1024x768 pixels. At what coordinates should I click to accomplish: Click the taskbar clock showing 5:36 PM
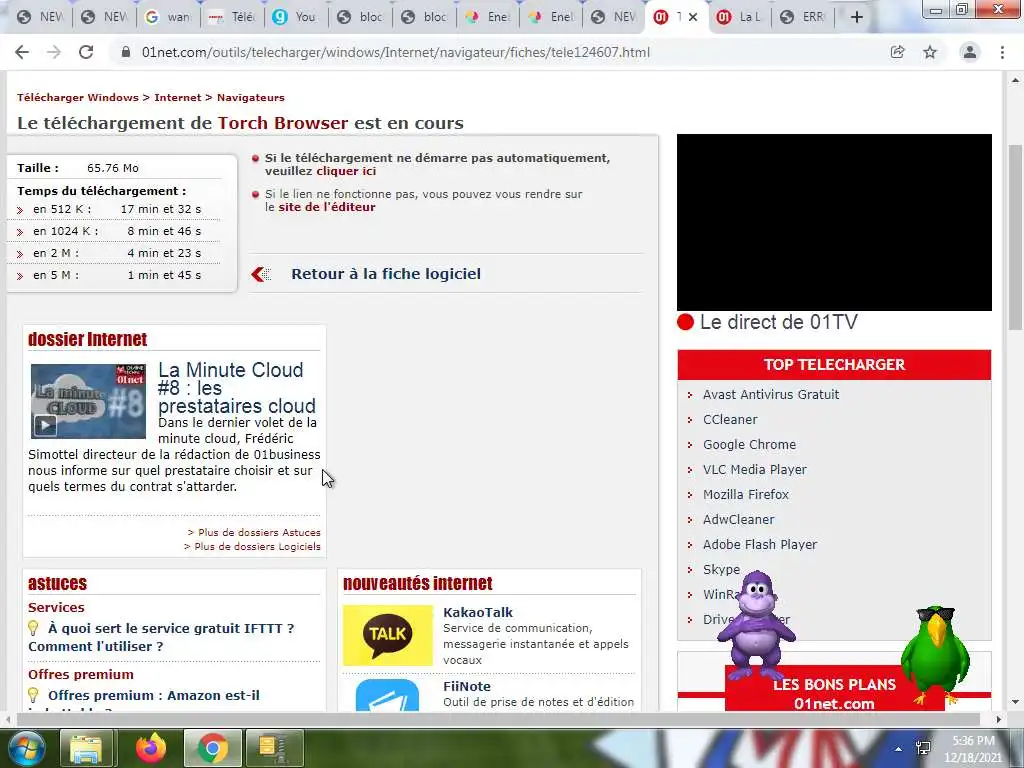[972, 748]
